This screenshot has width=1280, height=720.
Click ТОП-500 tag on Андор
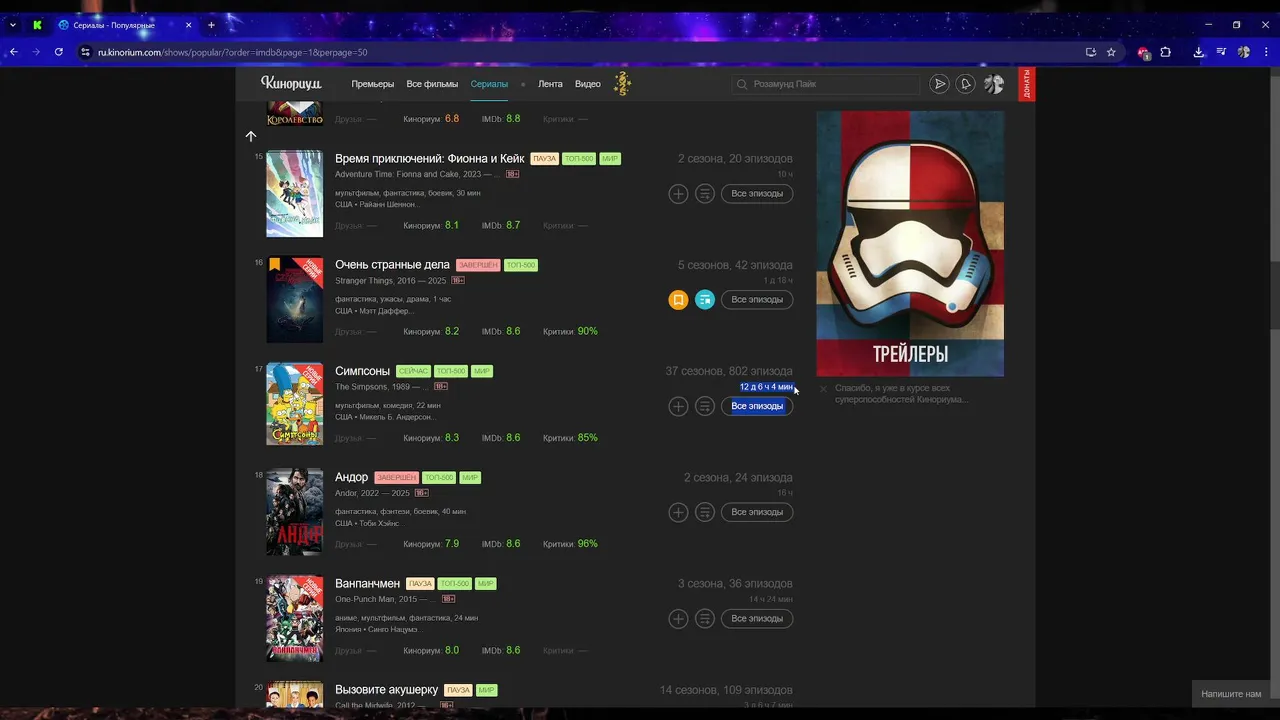pos(438,477)
